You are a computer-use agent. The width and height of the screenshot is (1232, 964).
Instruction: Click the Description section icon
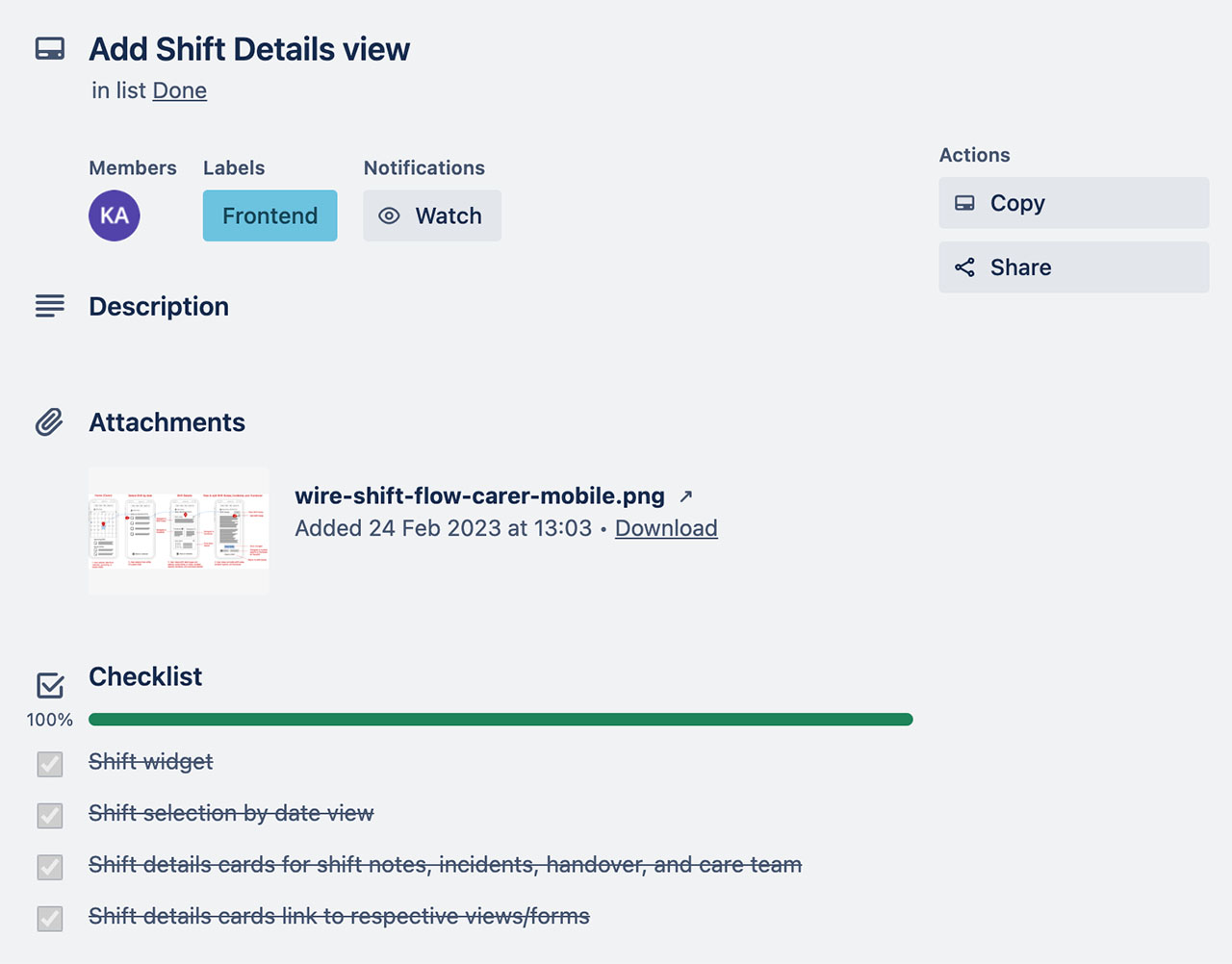49,306
